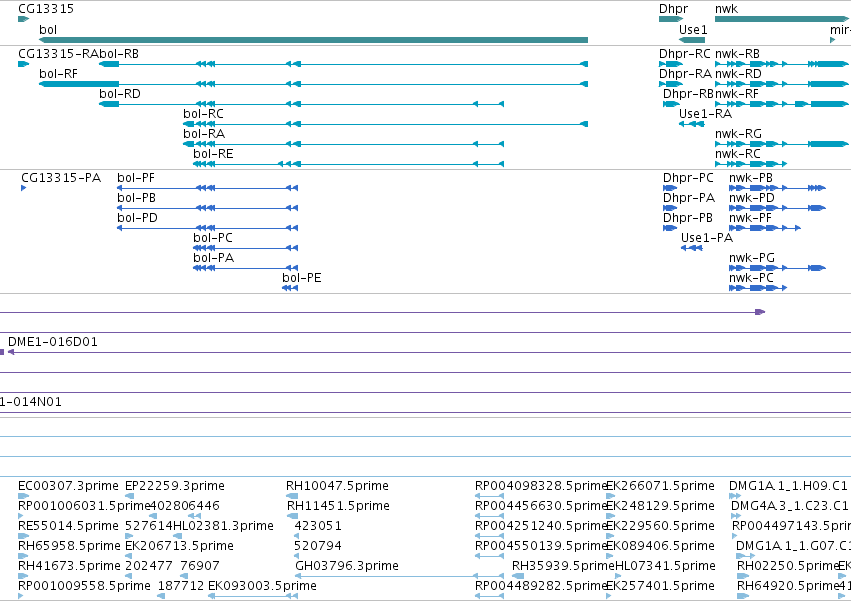Image resolution: width=851 pixels, height=601 pixels.
Task: Click the nwk-RC transcript label
Action: point(738,154)
